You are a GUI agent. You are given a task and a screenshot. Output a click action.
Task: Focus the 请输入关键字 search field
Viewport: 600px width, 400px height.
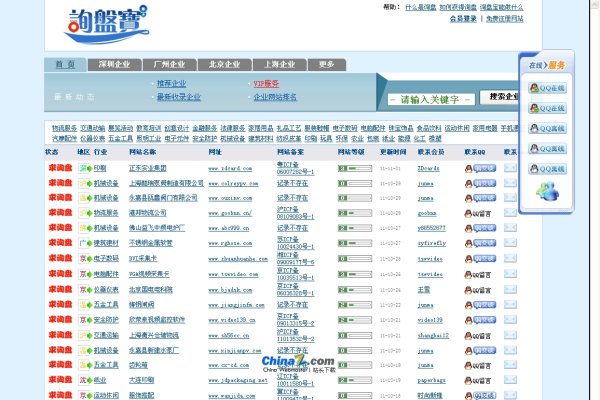point(431,100)
